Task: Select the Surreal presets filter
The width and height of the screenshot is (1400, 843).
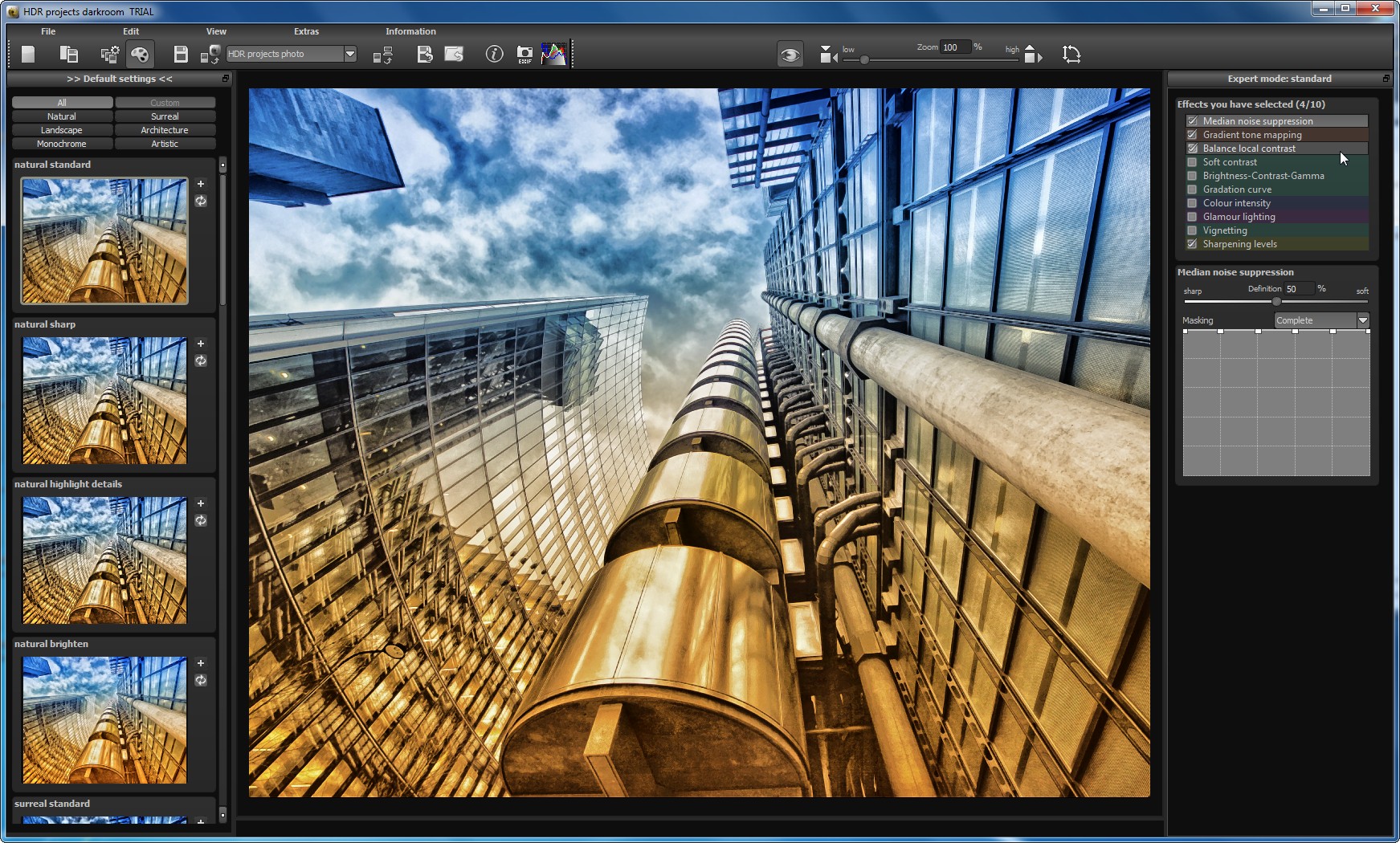Action: (x=165, y=116)
